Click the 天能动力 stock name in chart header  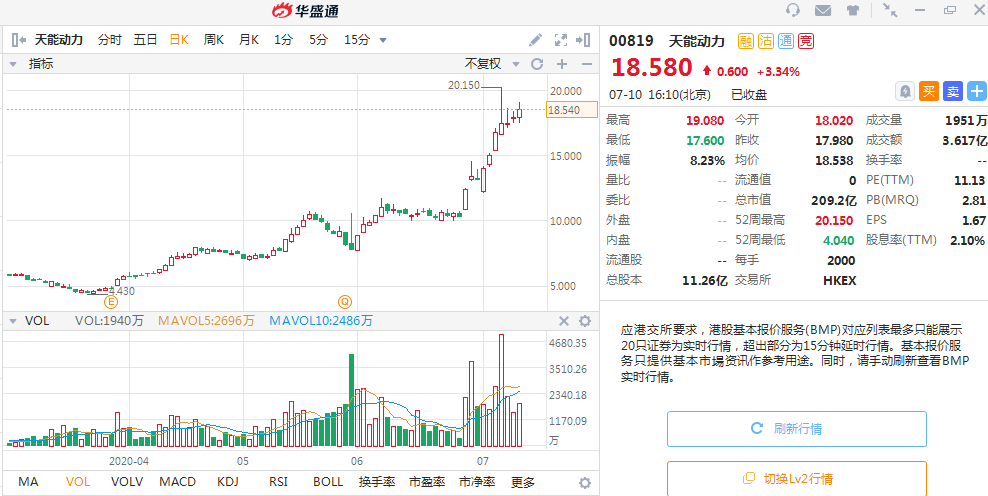point(59,40)
